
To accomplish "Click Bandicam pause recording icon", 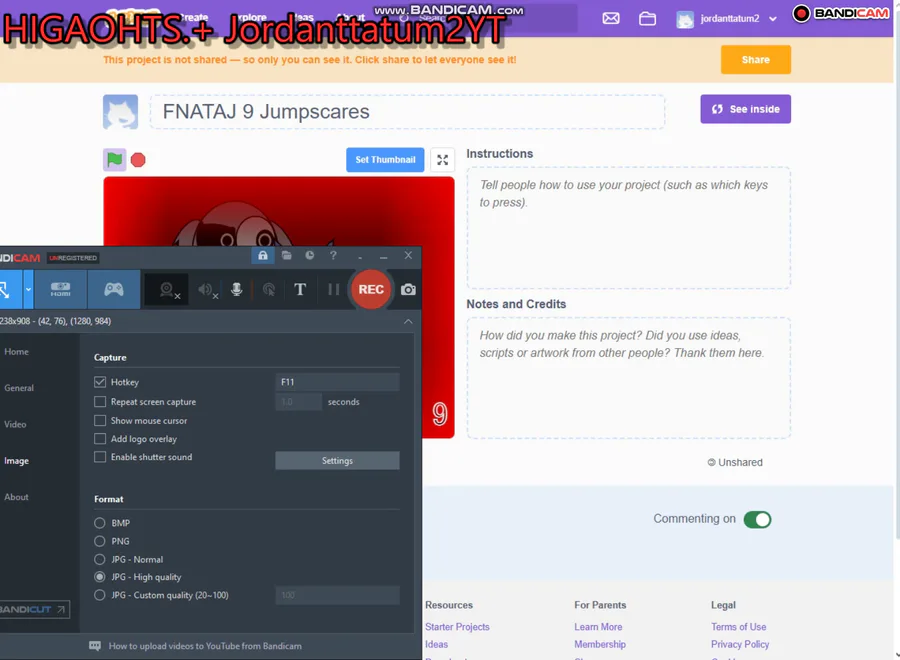I will pos(333,289).
